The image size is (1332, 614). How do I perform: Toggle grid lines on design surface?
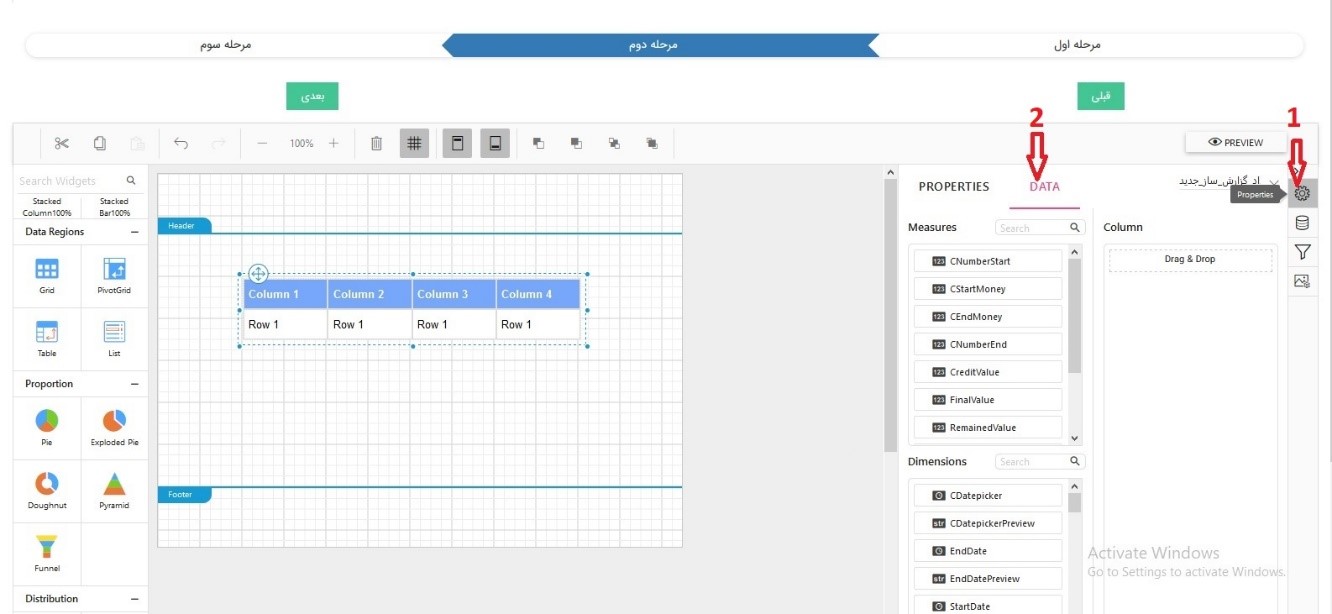(414, 143)
